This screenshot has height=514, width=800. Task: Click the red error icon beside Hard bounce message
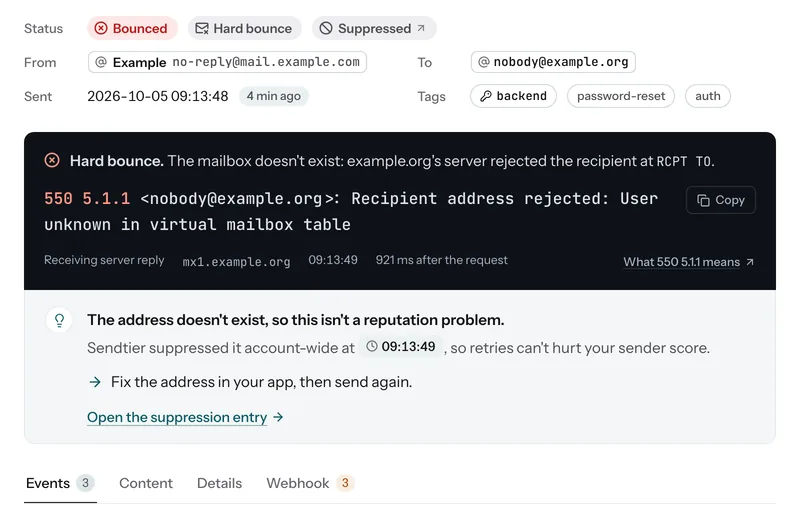click(x=52, y=160)
